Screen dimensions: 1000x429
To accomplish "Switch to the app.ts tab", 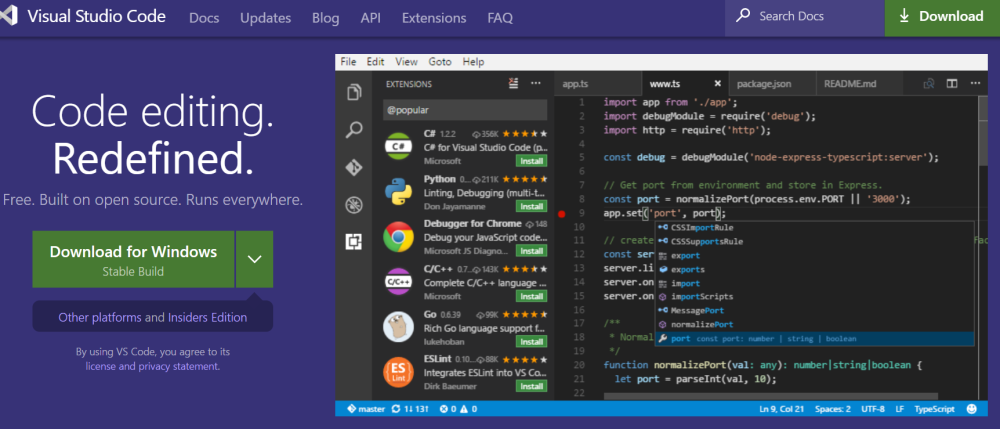I will pos(598,84).
